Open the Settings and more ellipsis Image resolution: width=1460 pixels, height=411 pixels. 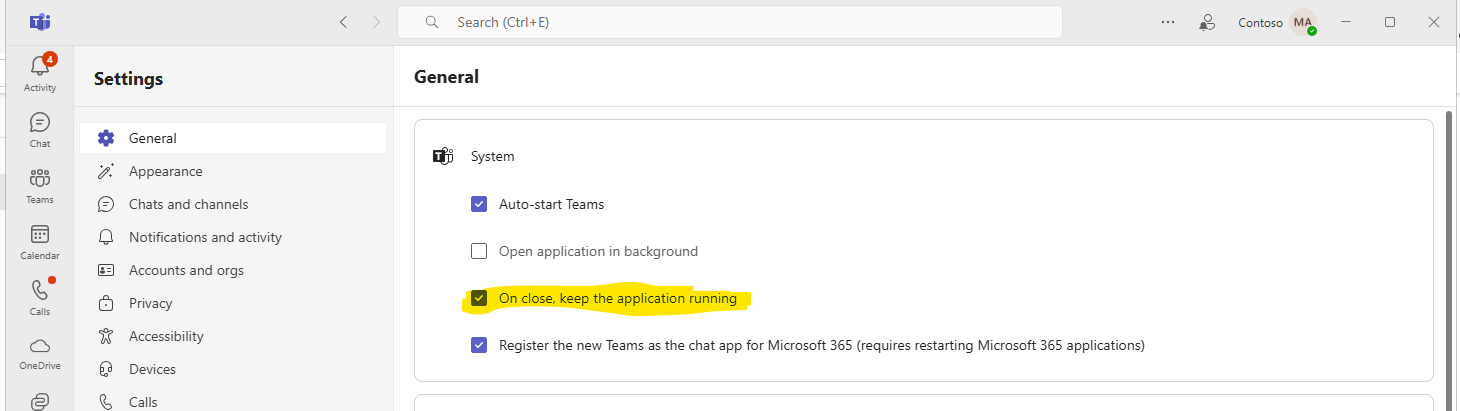pos(1168,22)
